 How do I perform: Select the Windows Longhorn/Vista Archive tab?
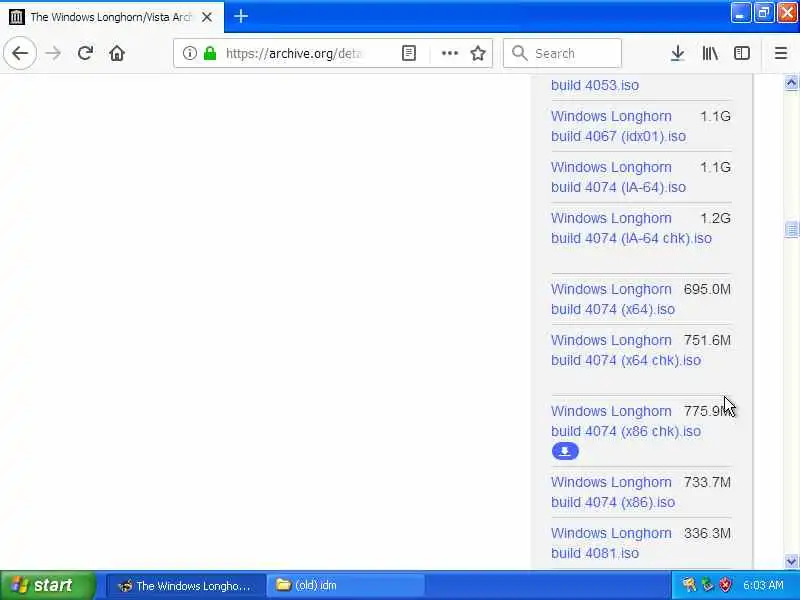pyautogui.click(x=112, y=17)
